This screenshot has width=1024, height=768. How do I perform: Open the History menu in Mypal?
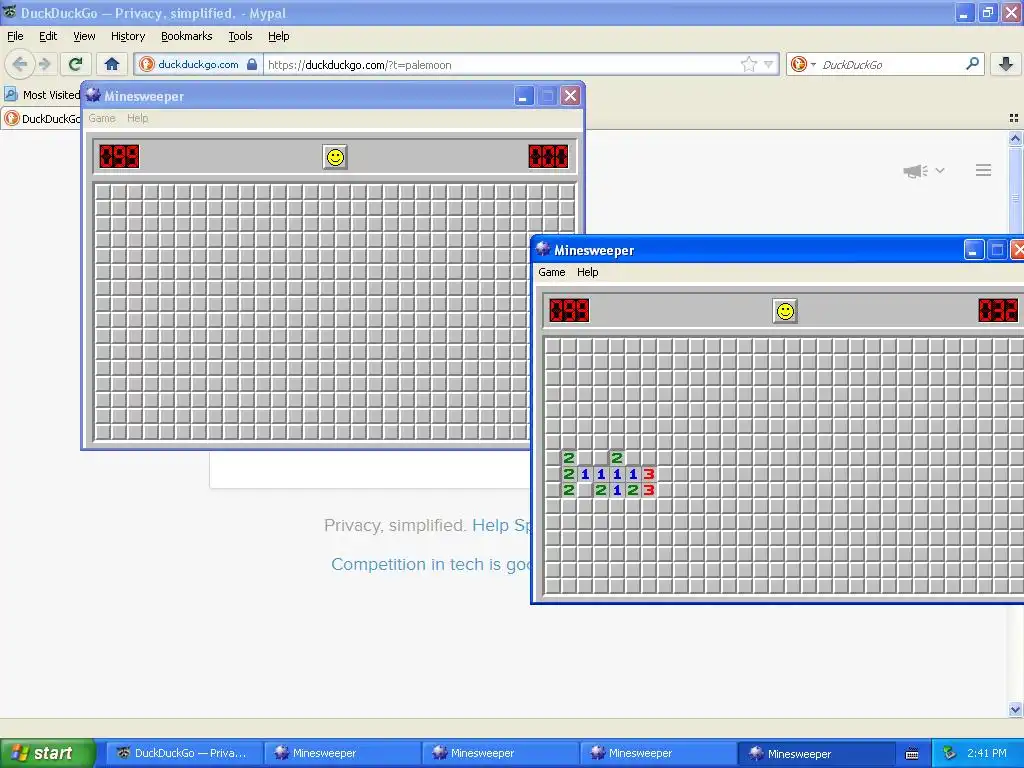point(127,36)
